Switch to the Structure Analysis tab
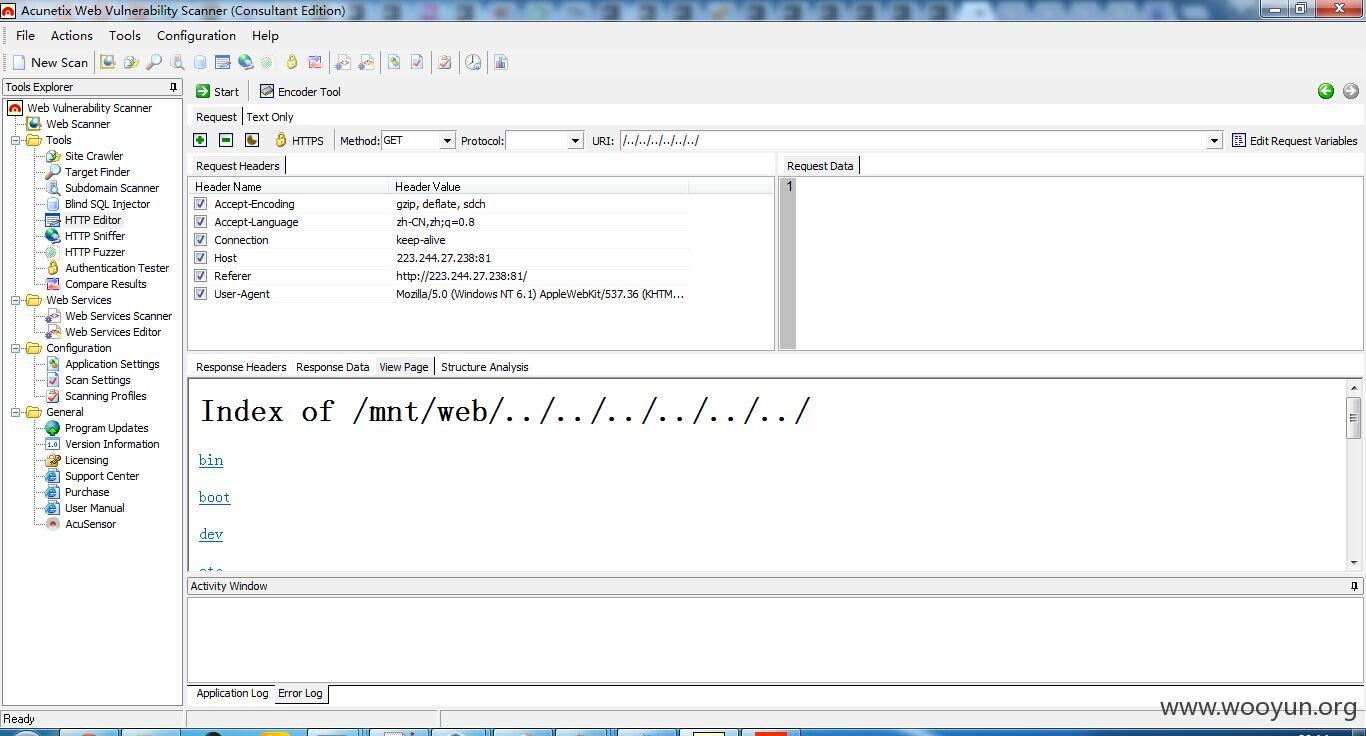Viewport: 1366px width, 736px height. coord(485,367)
